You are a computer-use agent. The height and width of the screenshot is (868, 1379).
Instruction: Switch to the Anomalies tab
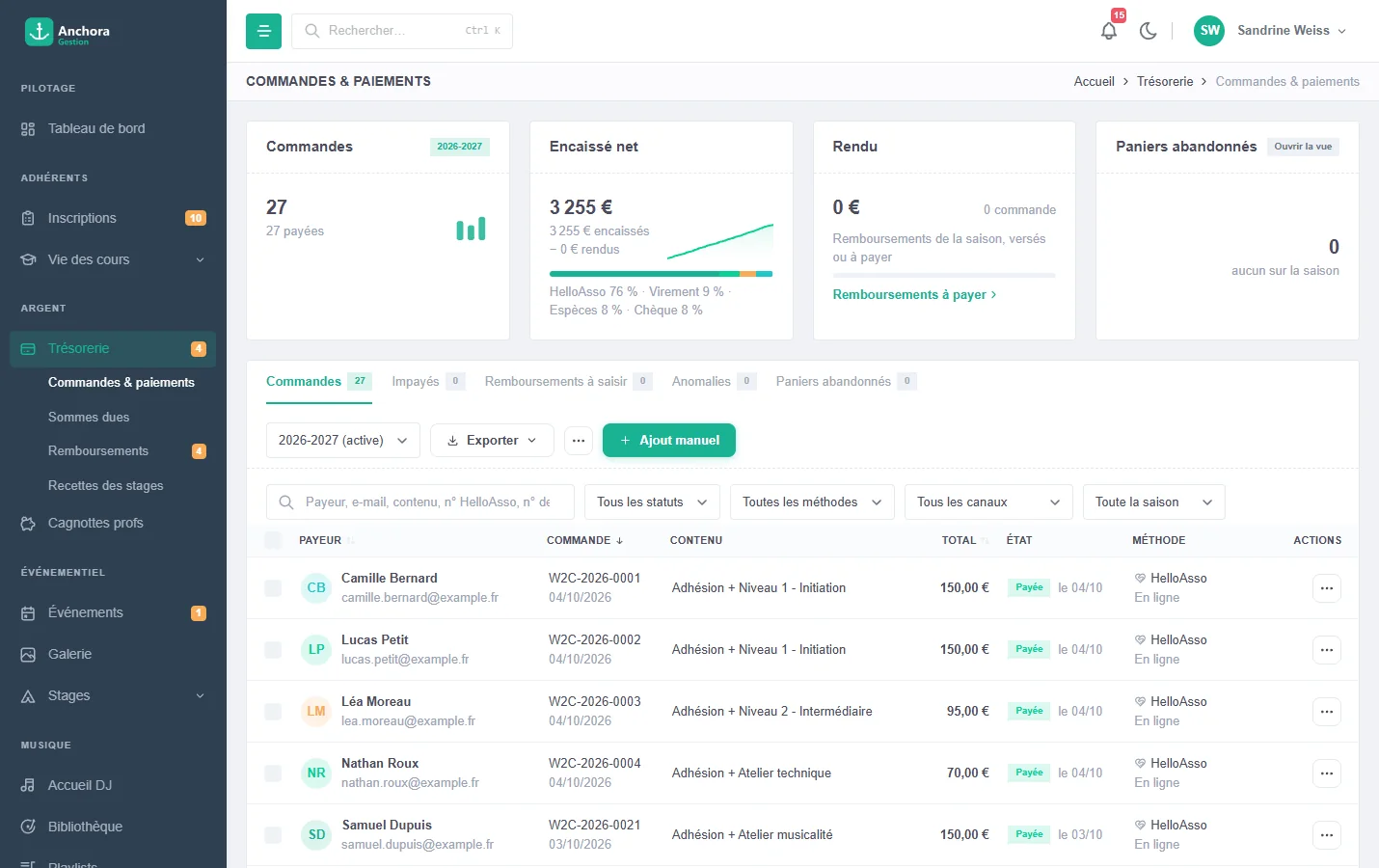tap(714, 381)
